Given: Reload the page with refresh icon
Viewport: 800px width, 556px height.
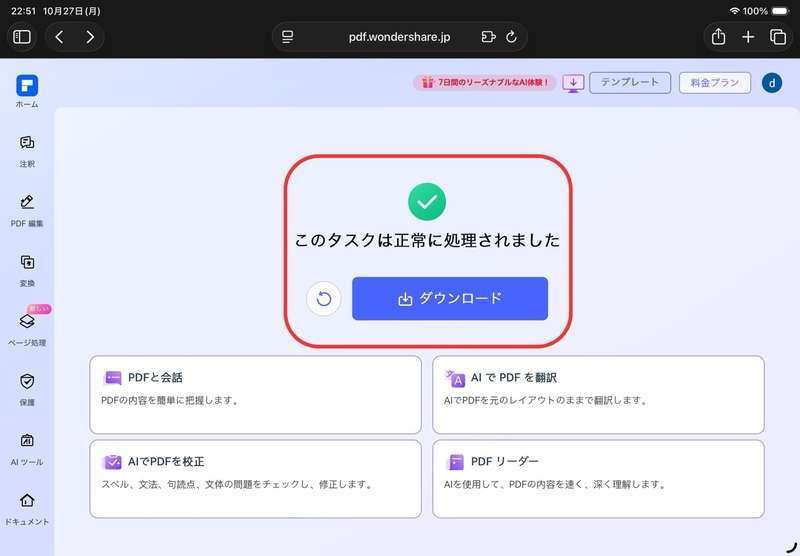Looking at the screenshot, I should 511,37.
